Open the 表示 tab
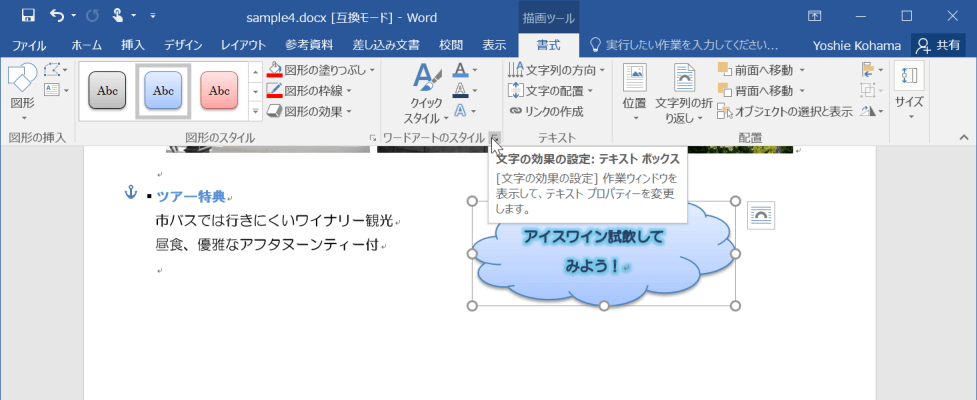The width and height of the screenshot is (977, 400). pos(494,45)
